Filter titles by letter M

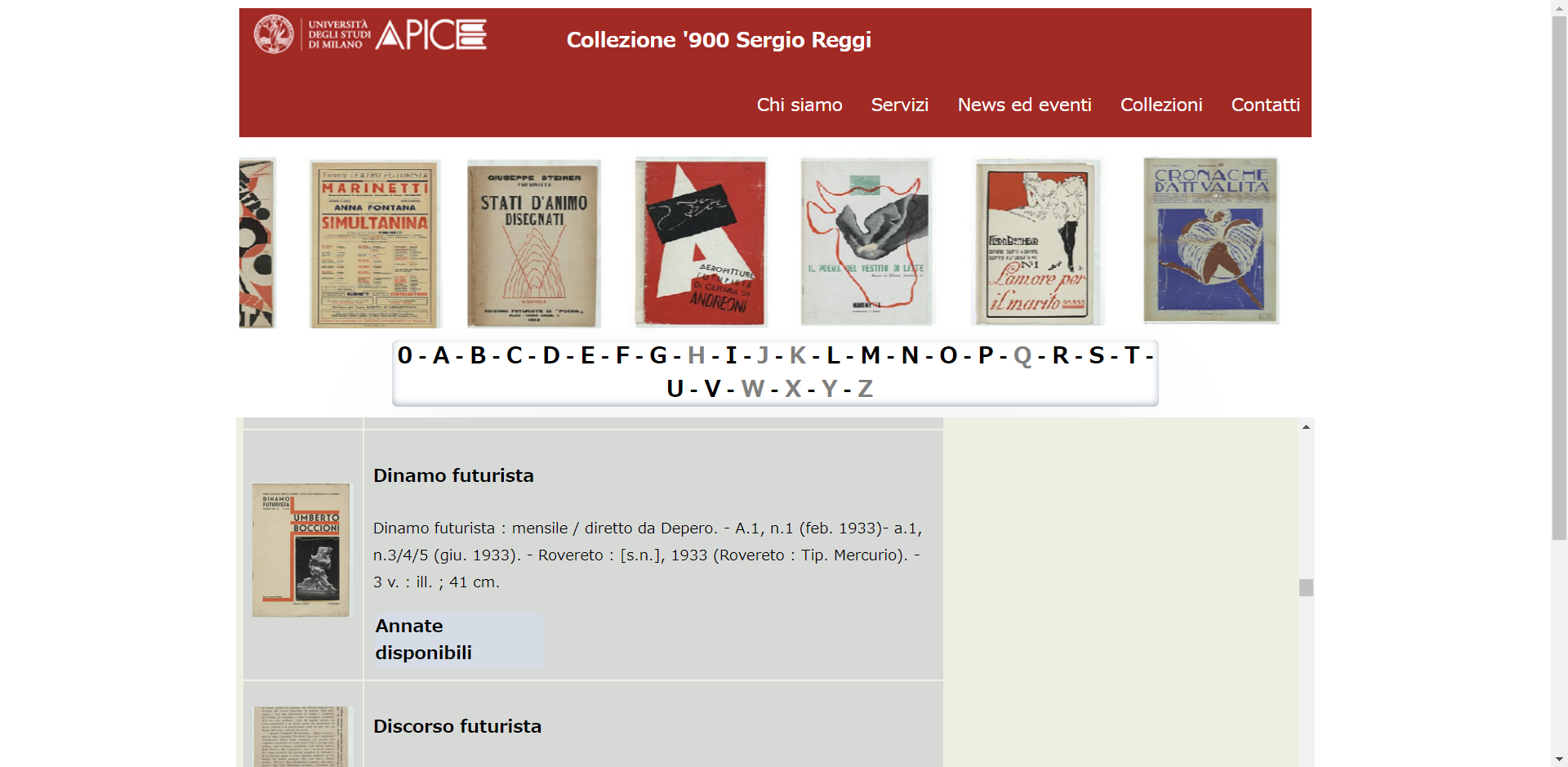pos(870,355)
